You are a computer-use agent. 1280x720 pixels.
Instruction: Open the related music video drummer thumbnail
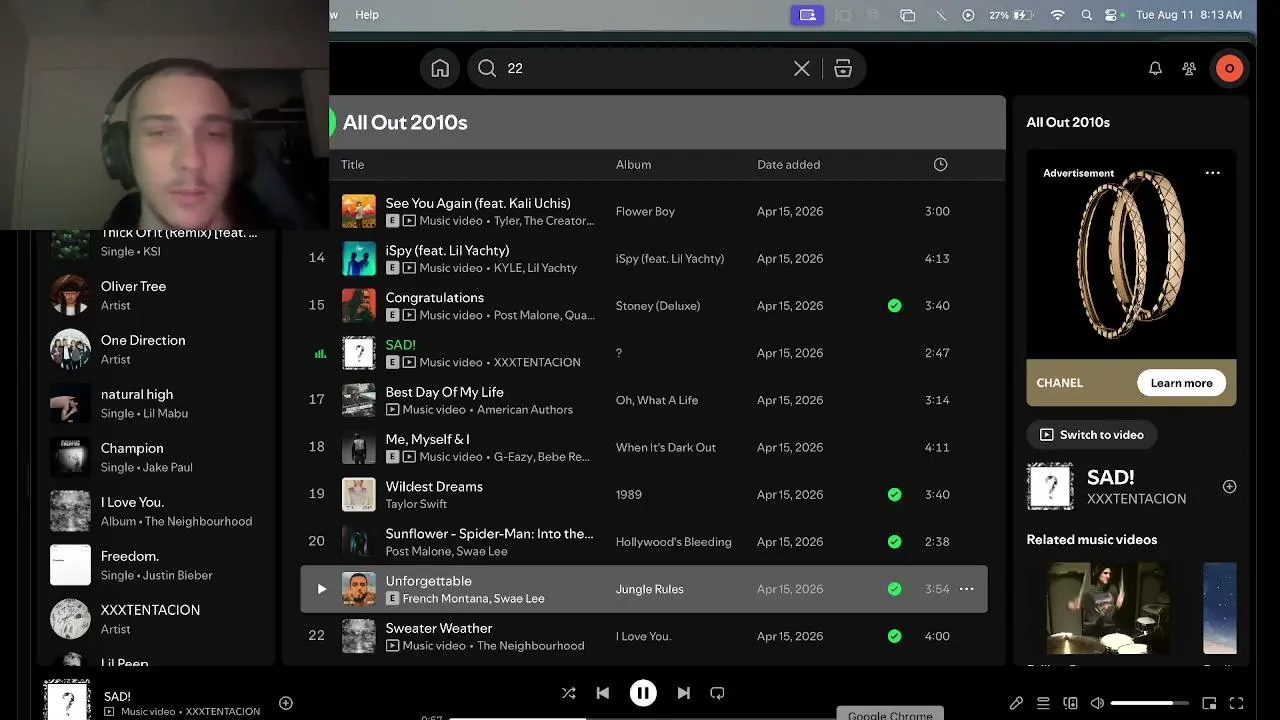click(1107, 608)
